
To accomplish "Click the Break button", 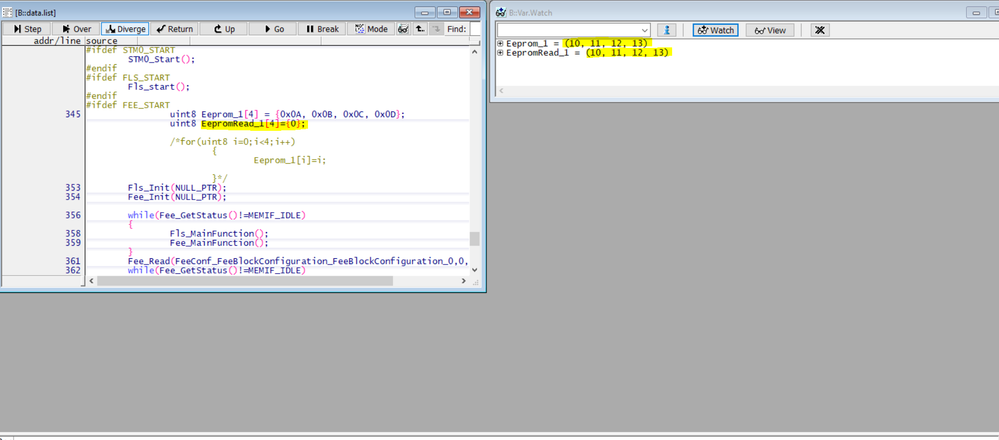I will 322,29.
